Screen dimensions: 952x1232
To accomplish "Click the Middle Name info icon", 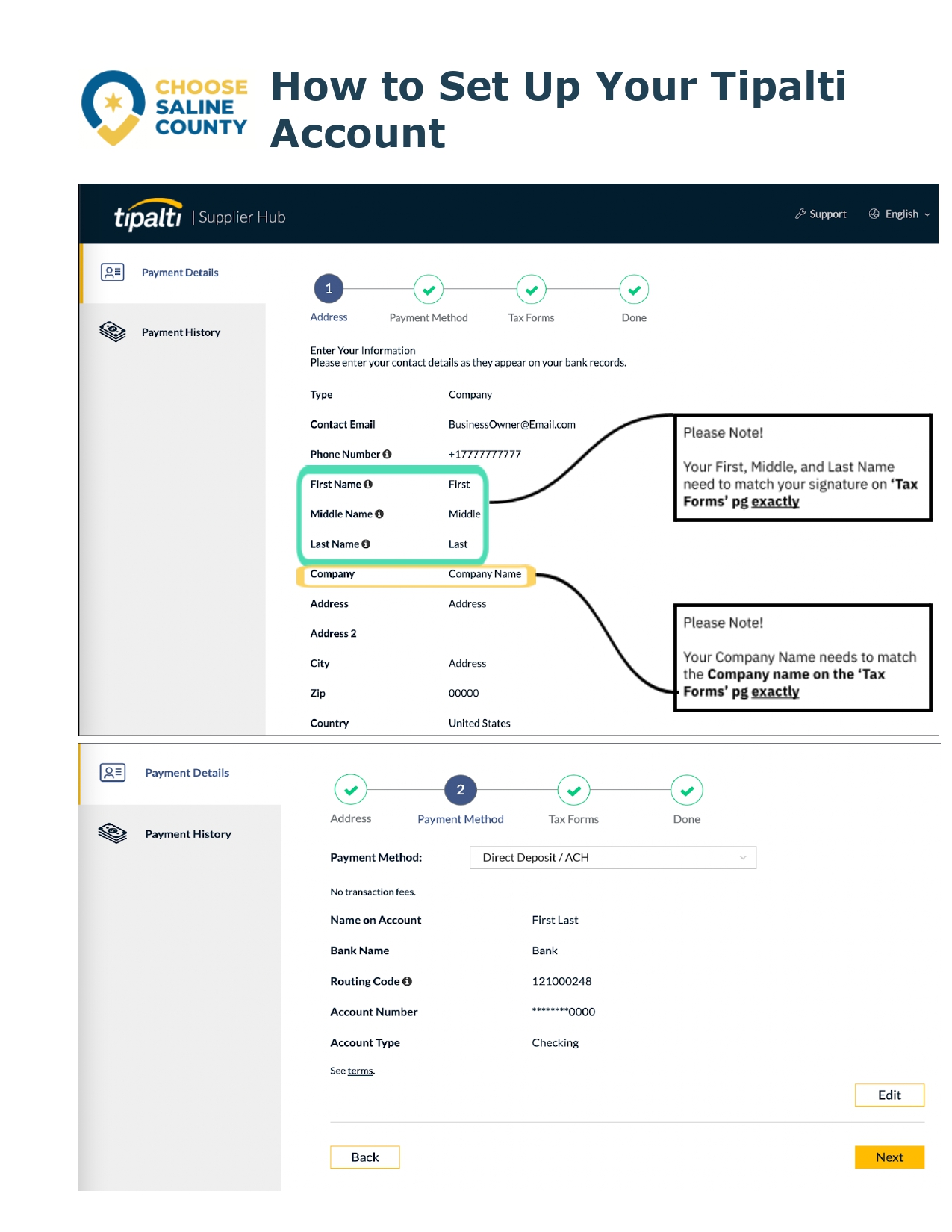I will click(x=379, y=514).
